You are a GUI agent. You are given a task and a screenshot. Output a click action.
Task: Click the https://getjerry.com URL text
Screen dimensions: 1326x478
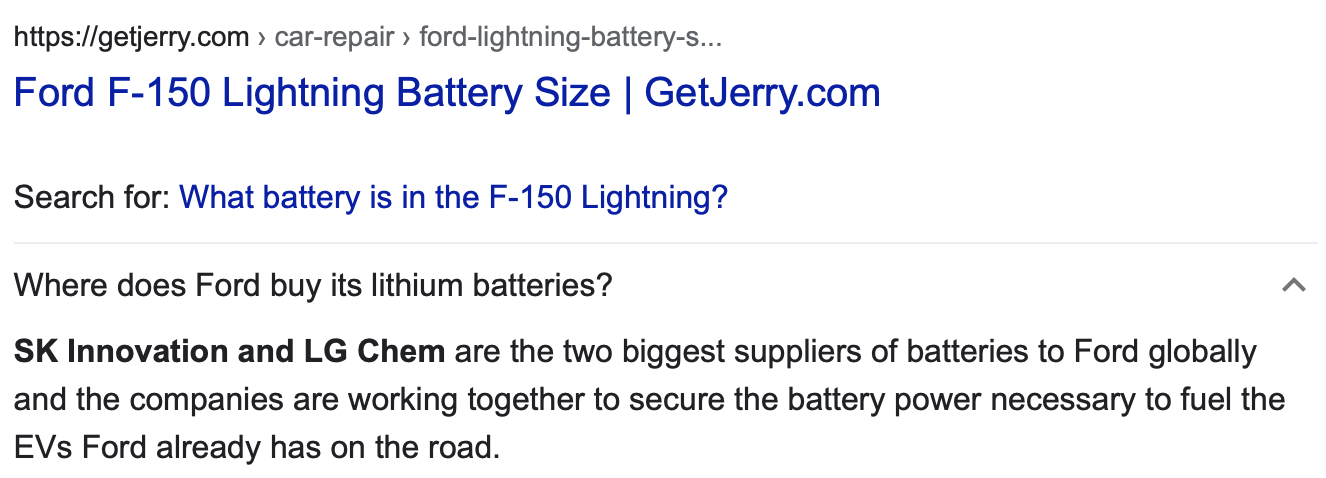tap(131, 38)
